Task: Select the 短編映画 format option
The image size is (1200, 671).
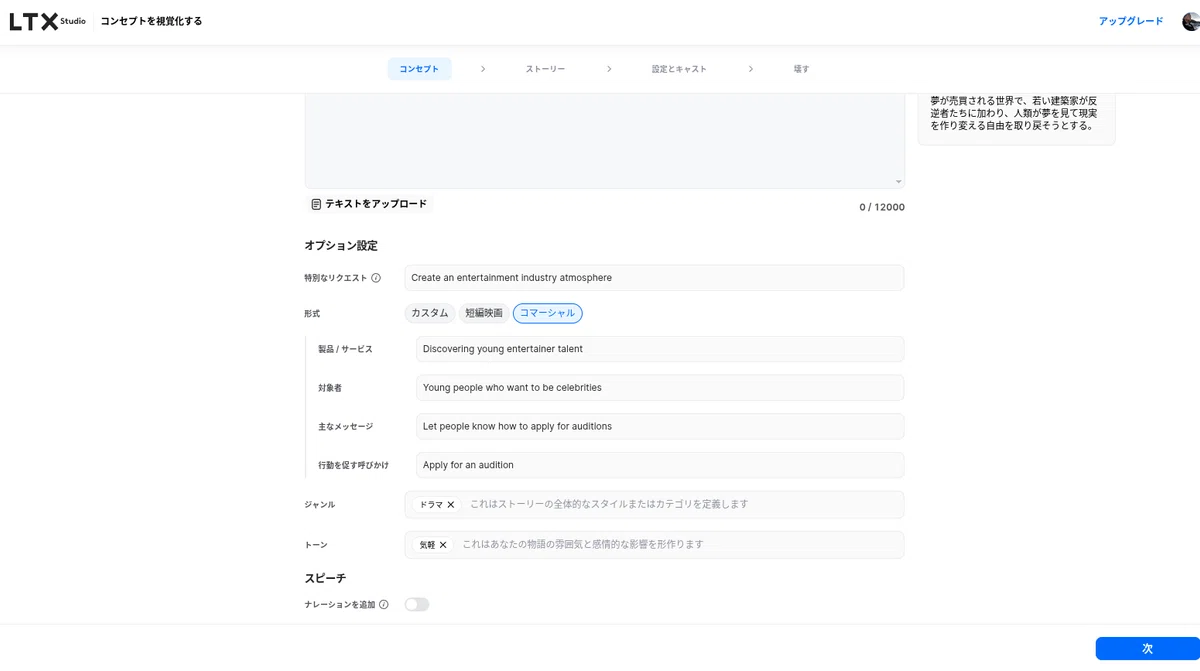Action: pos(484,313)
